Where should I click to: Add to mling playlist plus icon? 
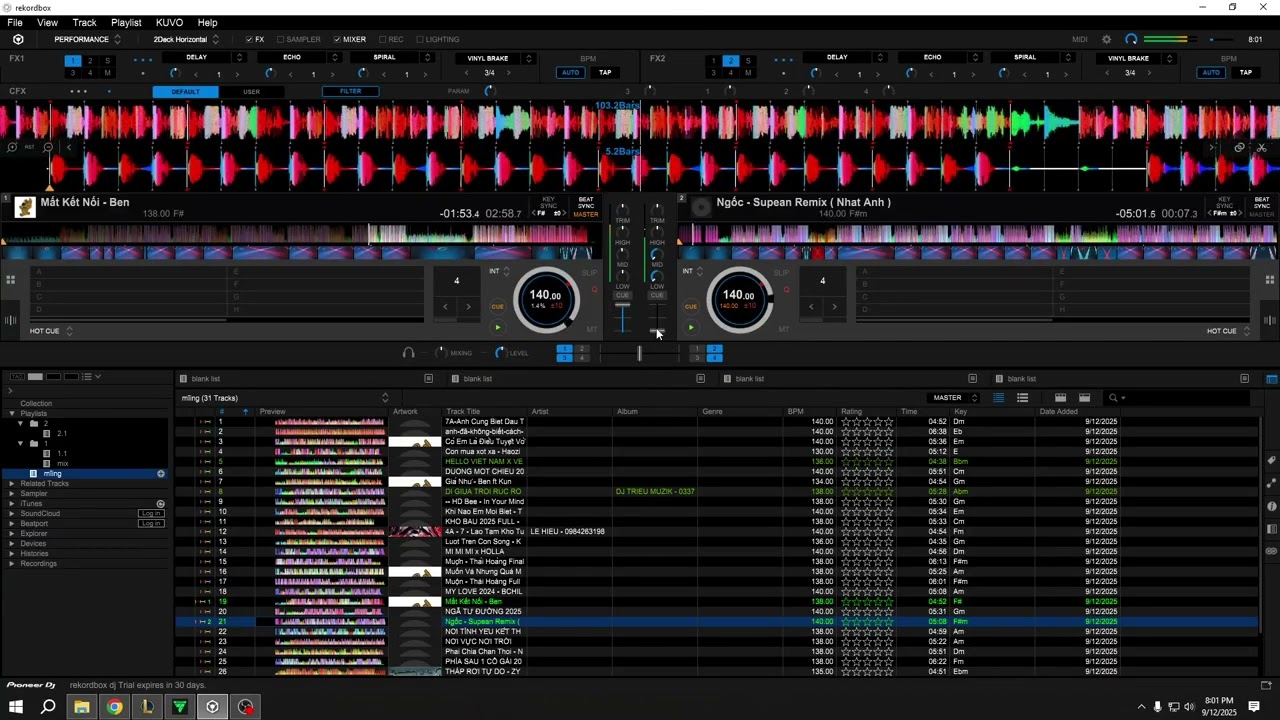coord(161,473)
